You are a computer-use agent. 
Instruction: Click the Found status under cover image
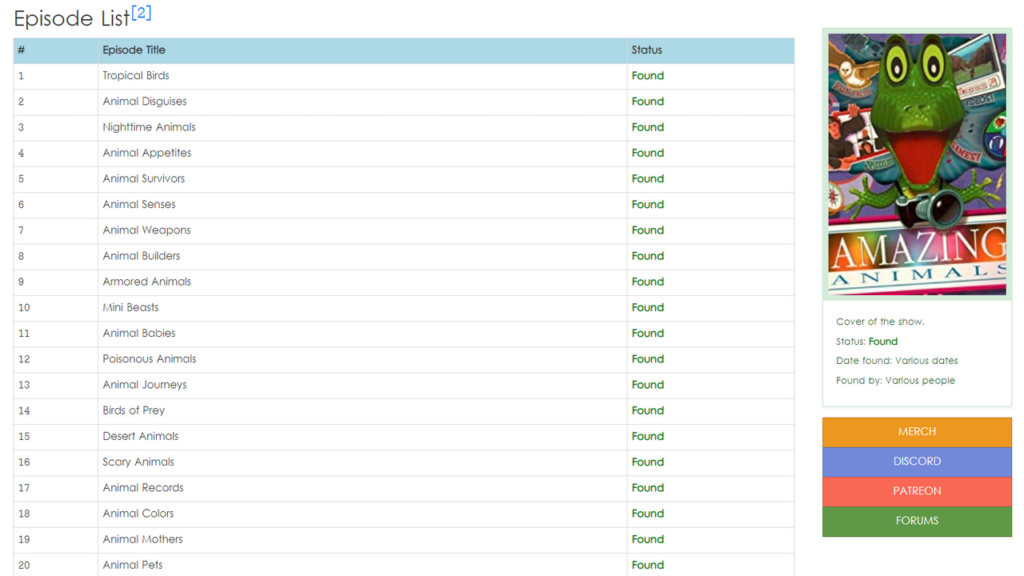(x=883, y=342)
